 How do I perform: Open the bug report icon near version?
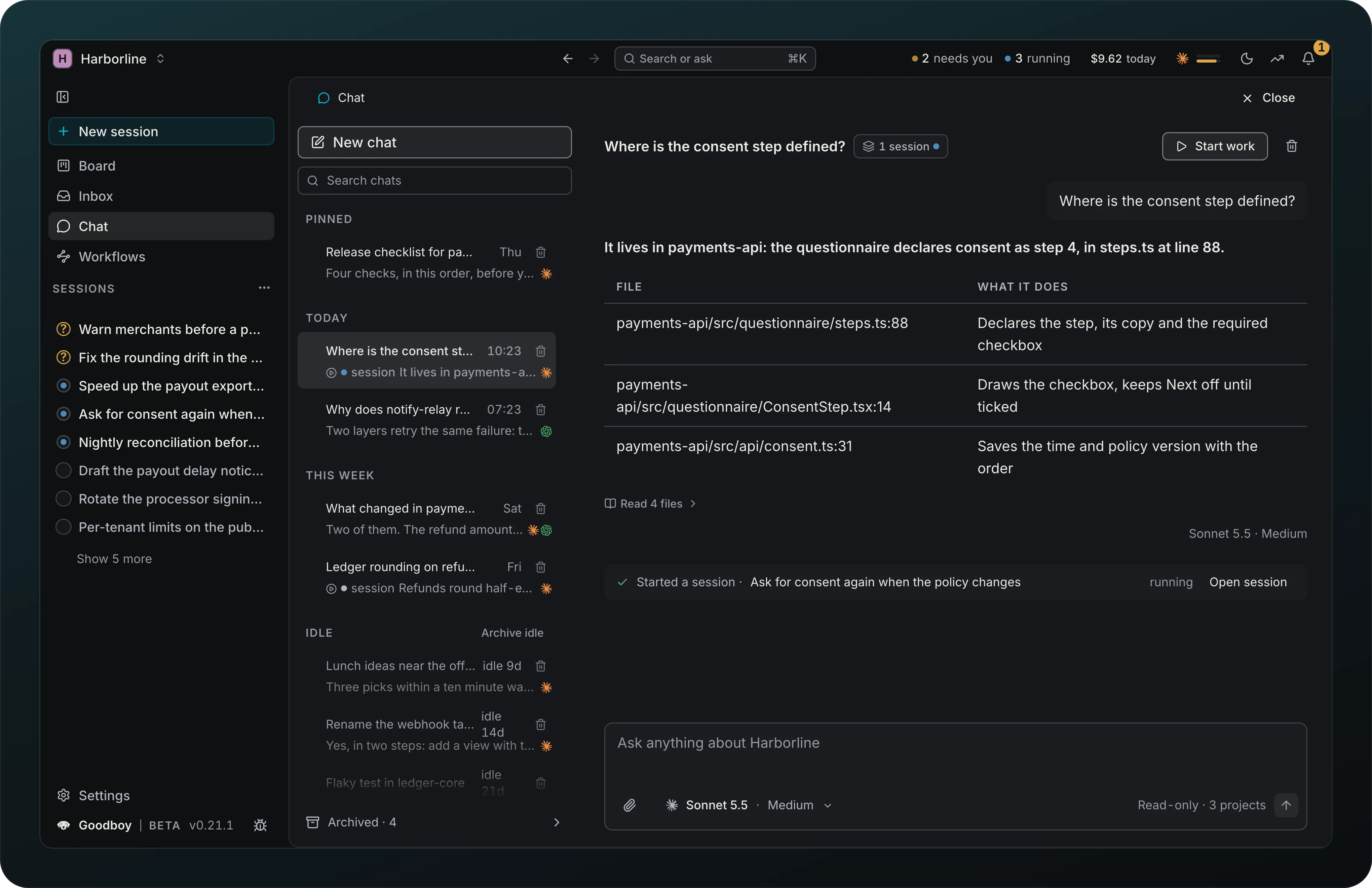click(x=260, y=826)
